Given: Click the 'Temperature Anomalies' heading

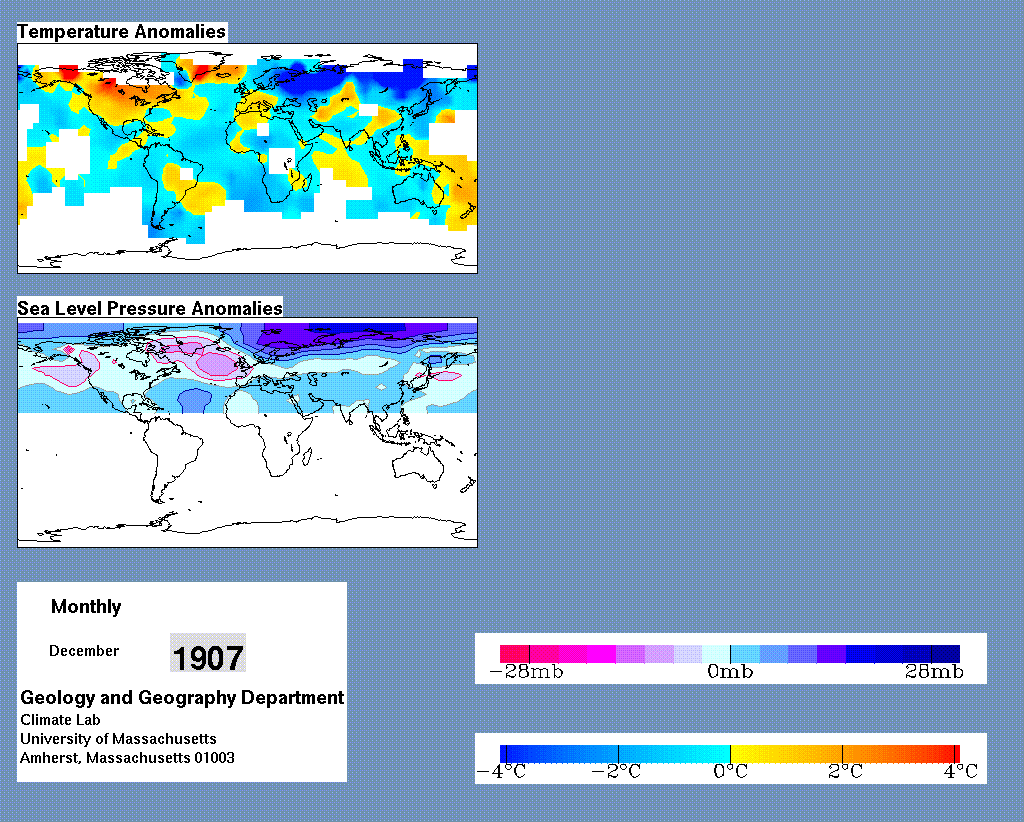Looking at the screenshot, I should point(121,31).
